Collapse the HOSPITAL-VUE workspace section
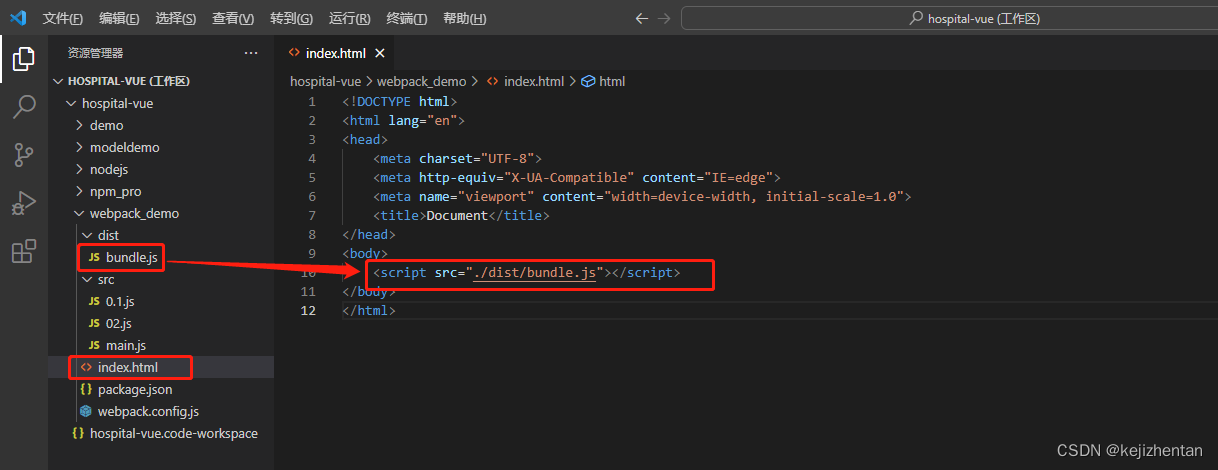Image resolution: width=1218 pixels, height=470 pixels. point(161,81)
